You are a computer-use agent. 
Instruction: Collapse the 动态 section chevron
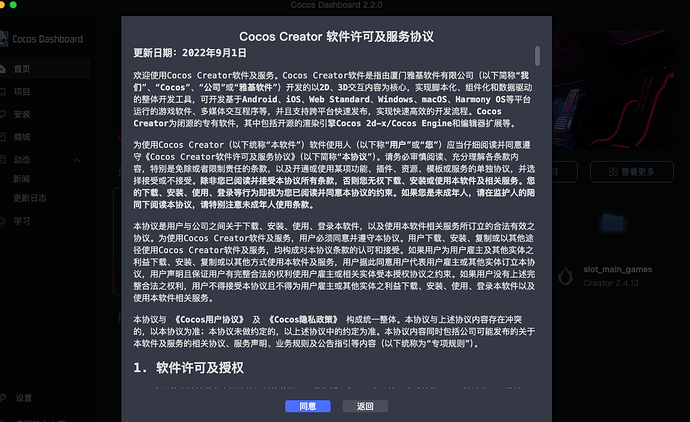pos(77,160)
